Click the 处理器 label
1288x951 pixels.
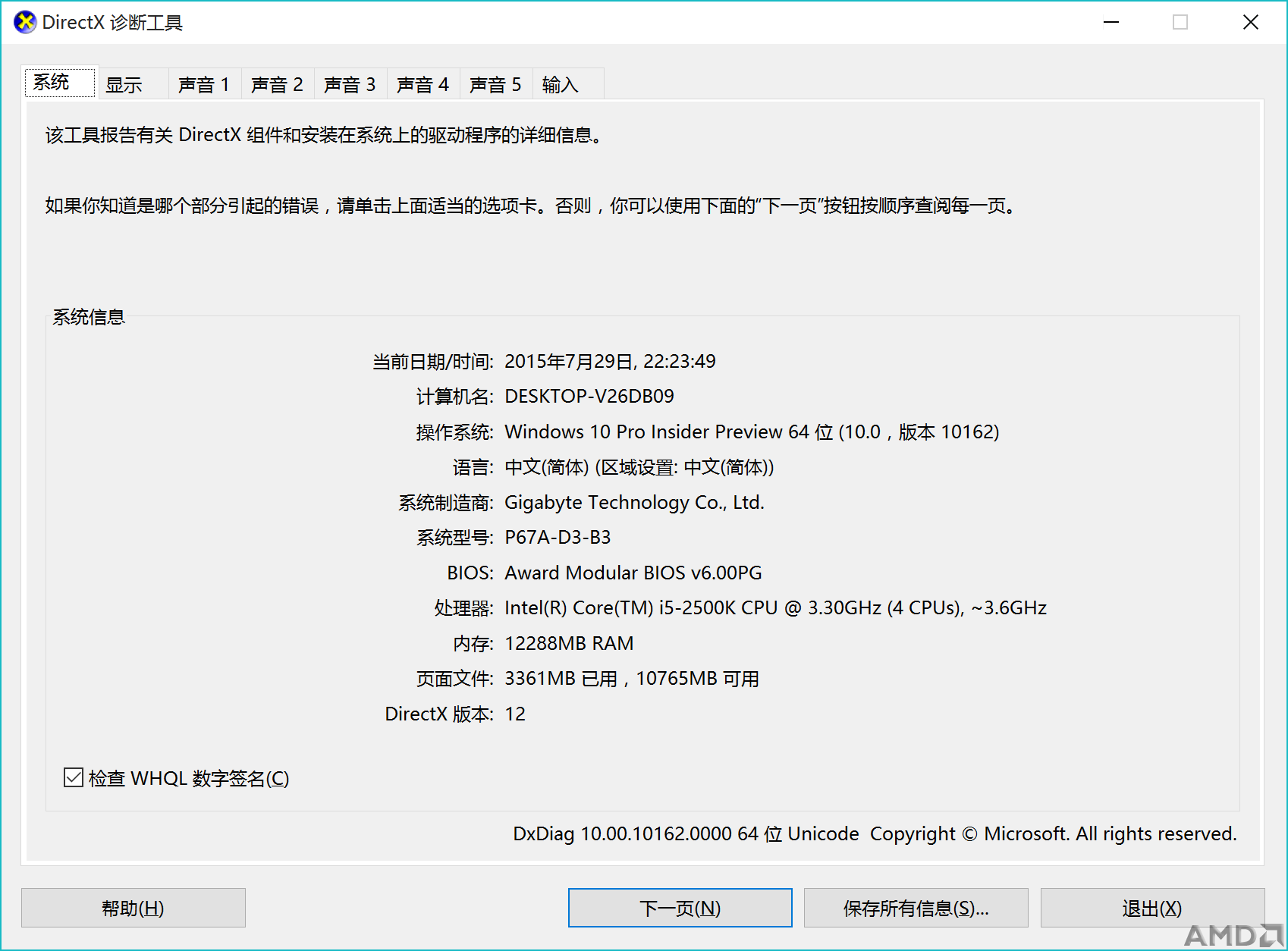pyautogui.click(x=464, y=608)
